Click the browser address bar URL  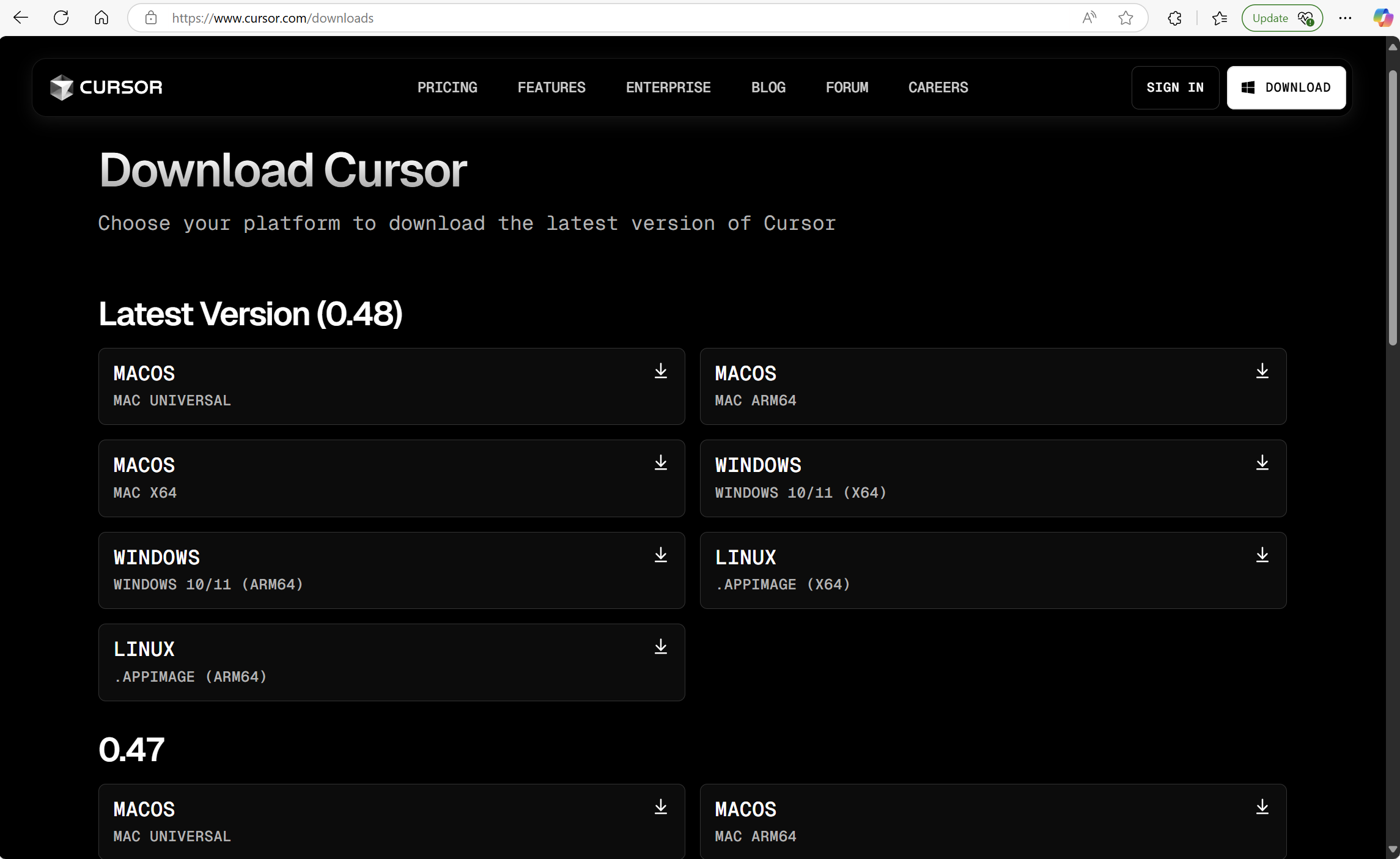point(272,18)
